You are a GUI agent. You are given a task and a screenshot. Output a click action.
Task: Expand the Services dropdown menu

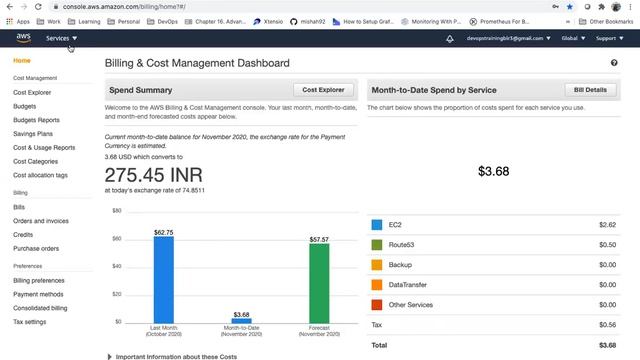(x=61, y=38)
